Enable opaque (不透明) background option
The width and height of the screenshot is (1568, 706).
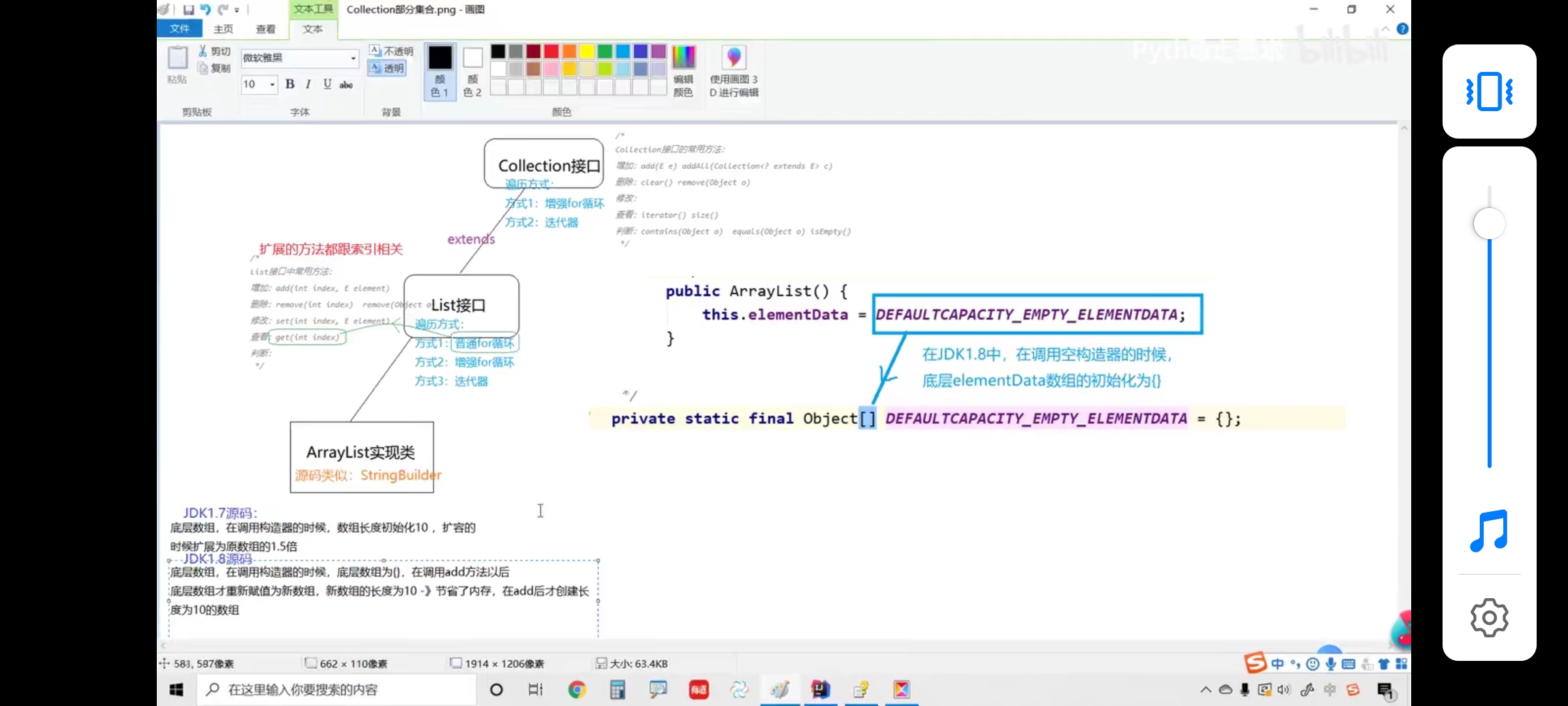click(391, 51)
